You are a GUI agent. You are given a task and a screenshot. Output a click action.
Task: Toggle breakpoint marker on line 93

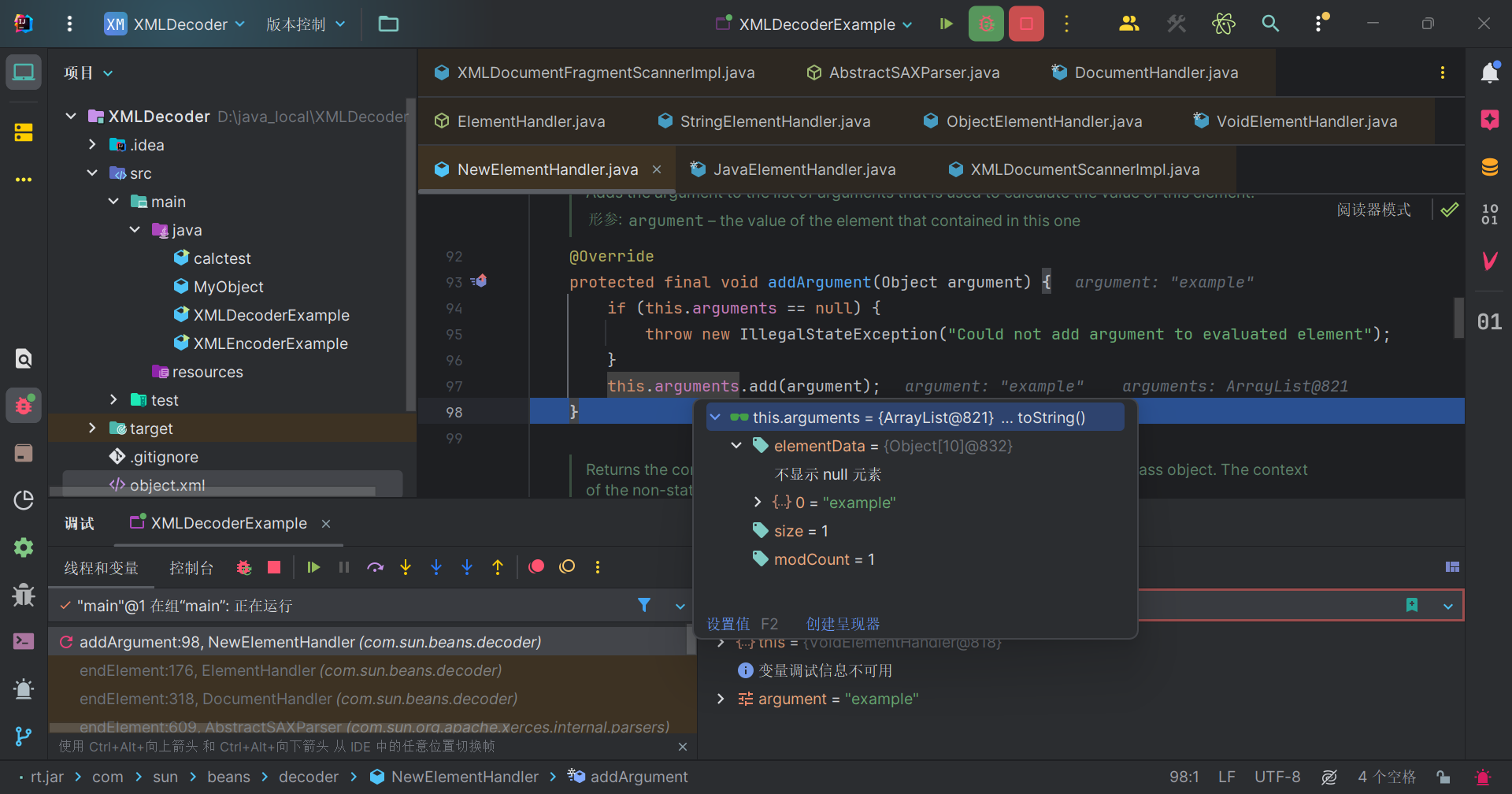479,280
